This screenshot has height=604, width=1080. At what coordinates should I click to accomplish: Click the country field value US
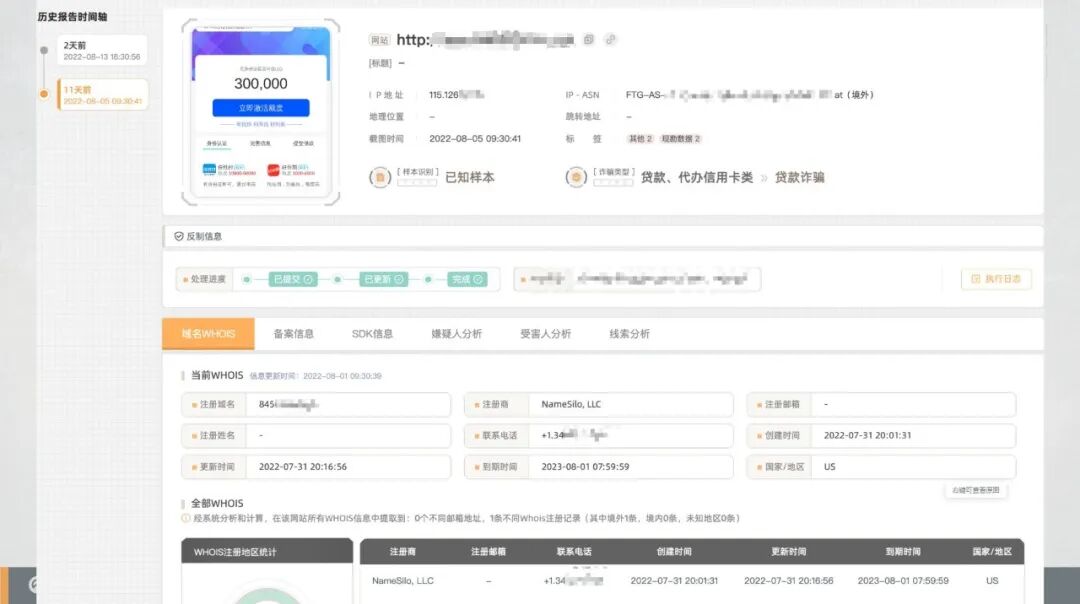[881, 466]
